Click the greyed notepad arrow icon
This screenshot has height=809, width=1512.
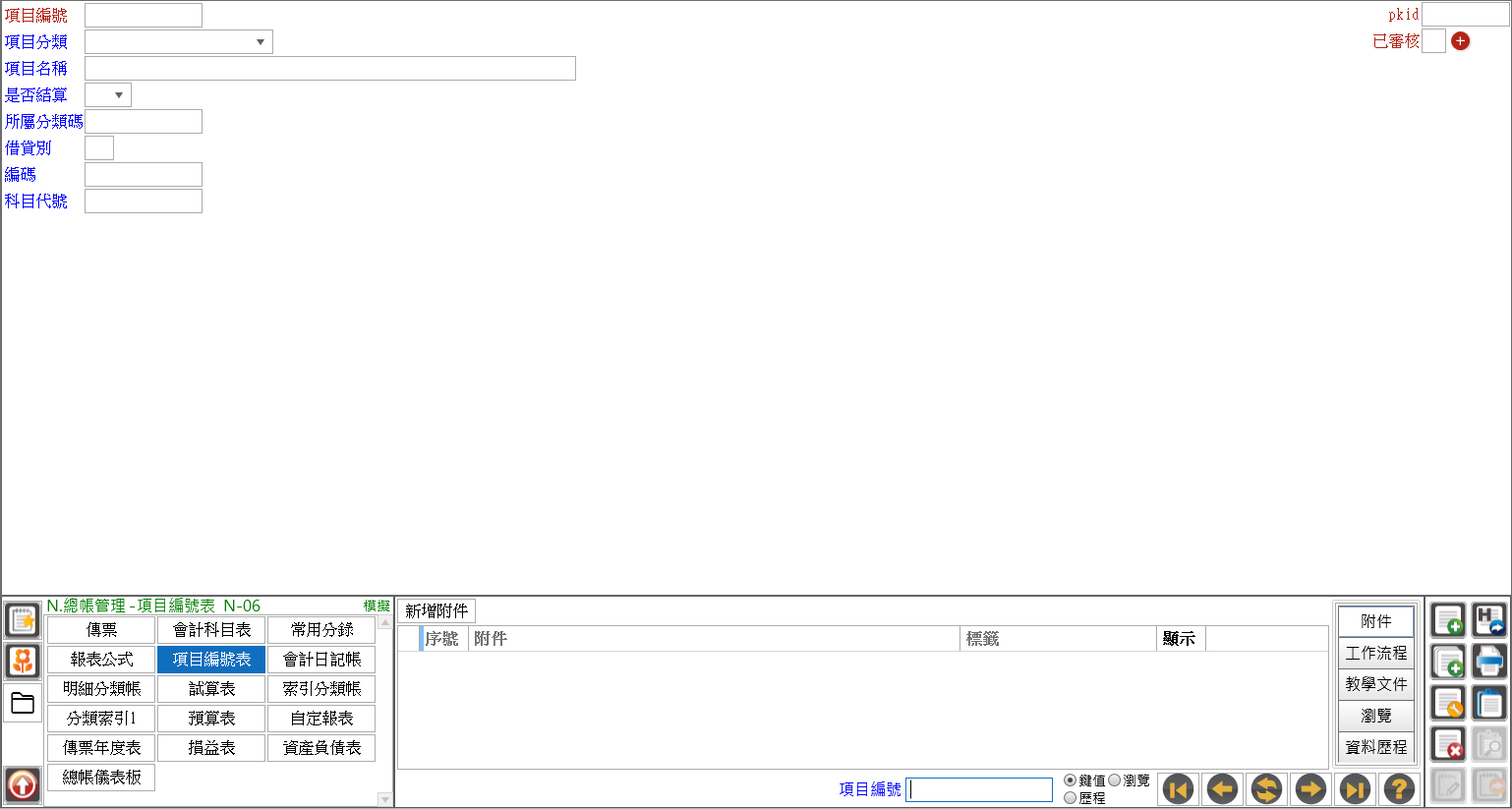click(x=1489, y=785)
